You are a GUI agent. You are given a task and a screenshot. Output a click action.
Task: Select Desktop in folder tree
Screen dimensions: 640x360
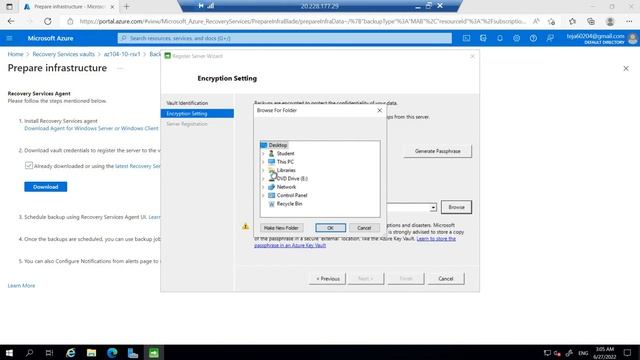[x=278, y=145]
